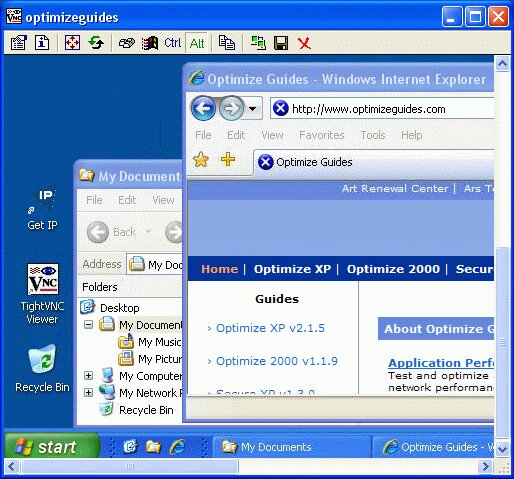The width and height of the screenshot is (514, 479).
Task: Open Help menu in Internet Explorer
Action: tap(412, 135)
